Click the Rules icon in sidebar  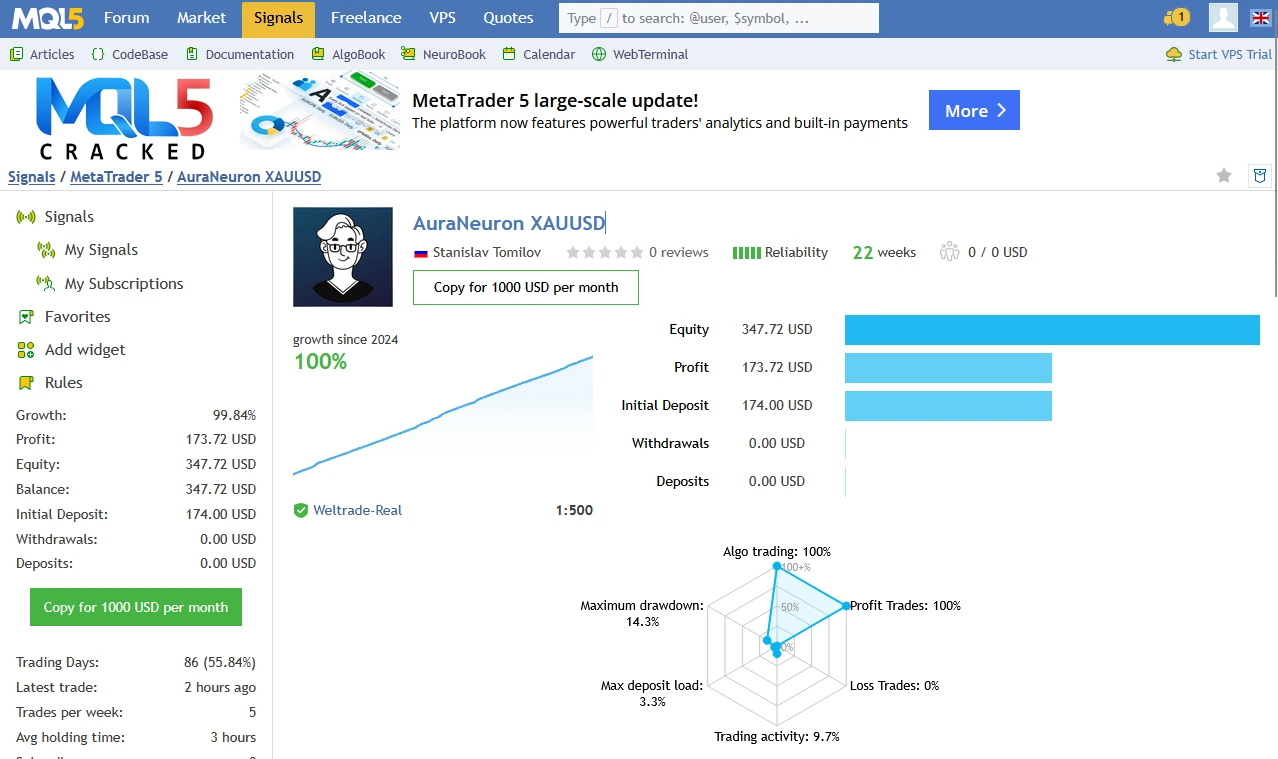[26, 383]
